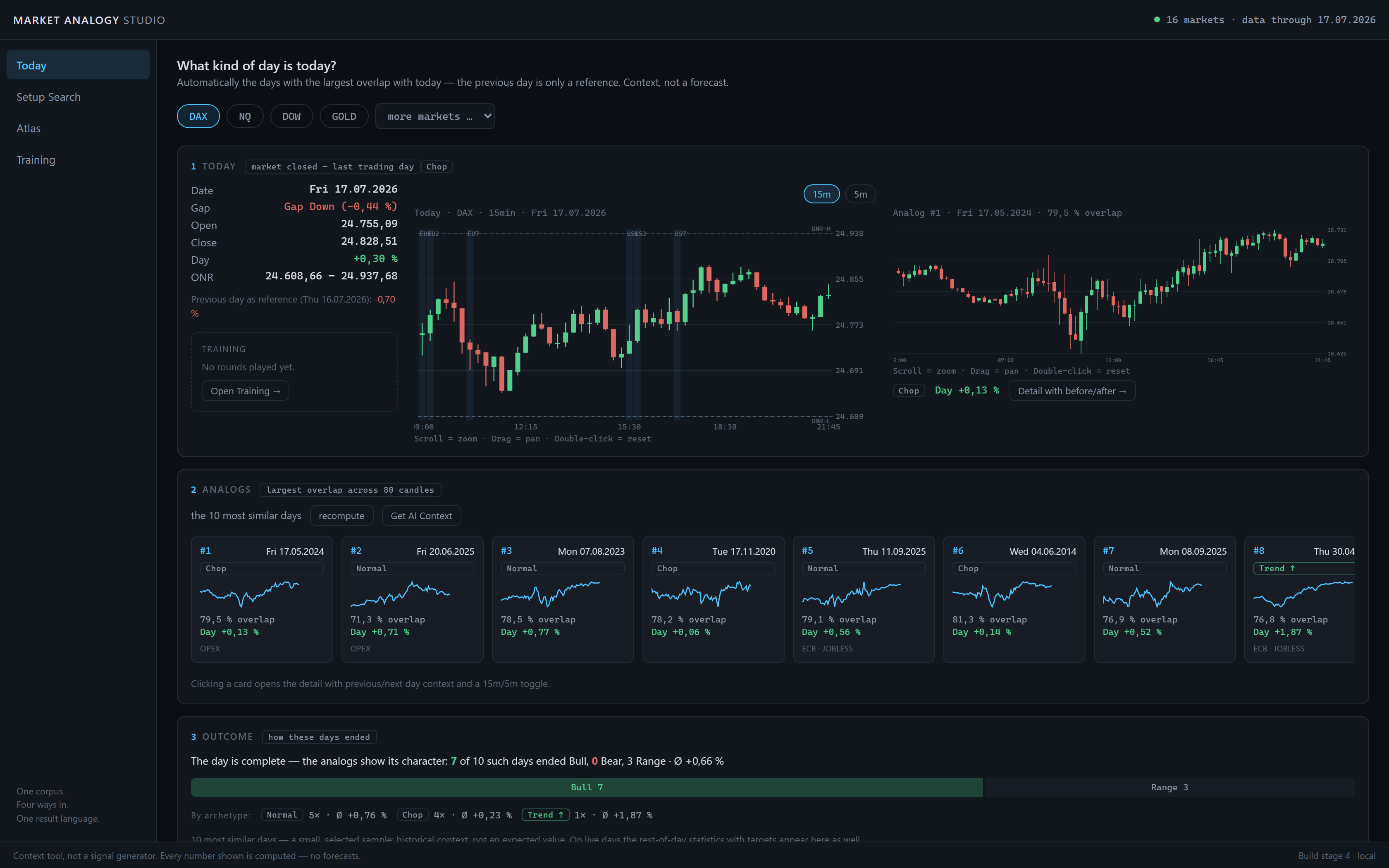Click the Trend ↑ archetype tag in Outcome
Image resolution: width=1389 pixels, height=868 pixels.
coord(545,815)
